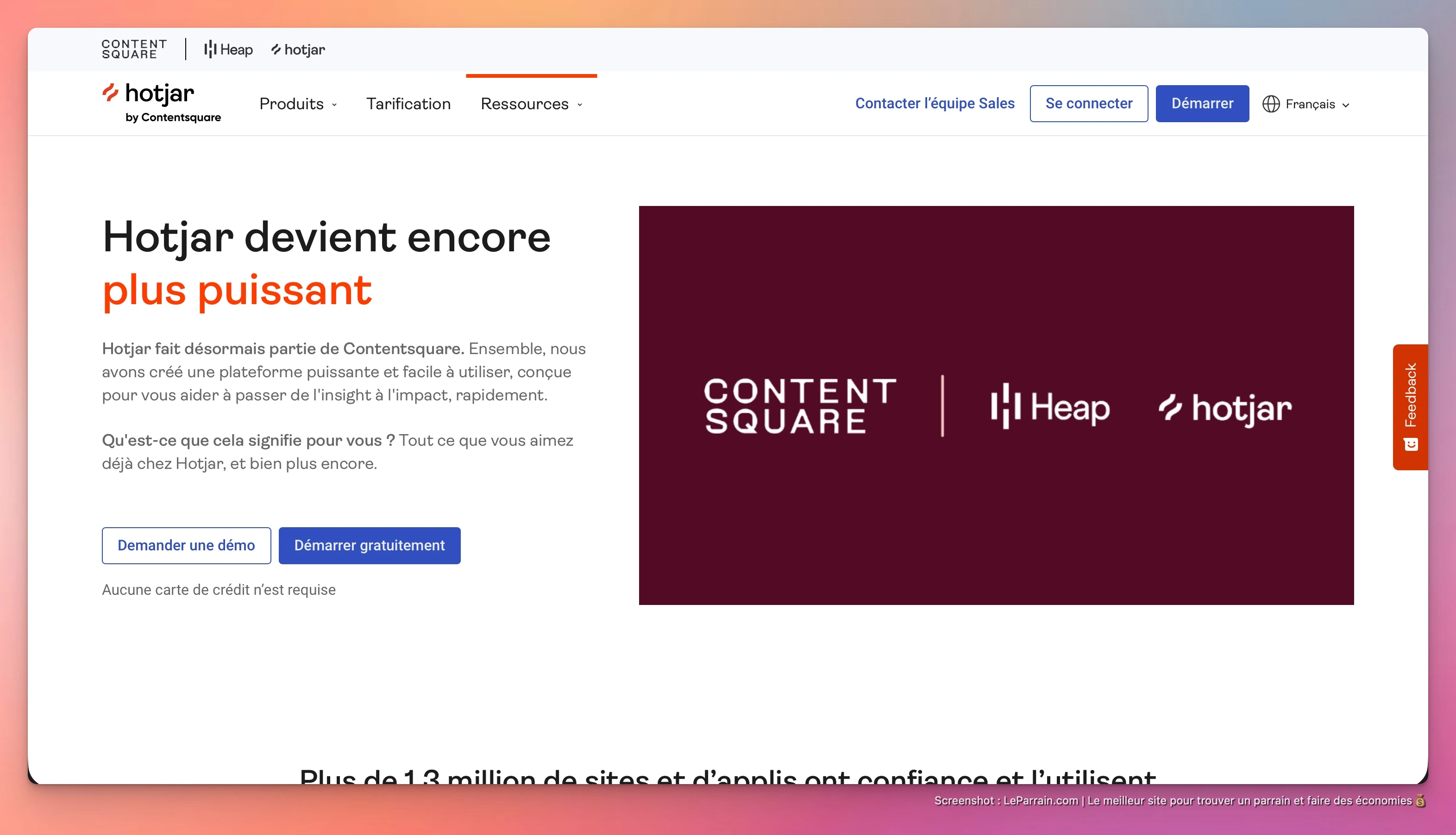
Task: Click the Contentsquare logo in top bar
Action: (x=134, y=50)
